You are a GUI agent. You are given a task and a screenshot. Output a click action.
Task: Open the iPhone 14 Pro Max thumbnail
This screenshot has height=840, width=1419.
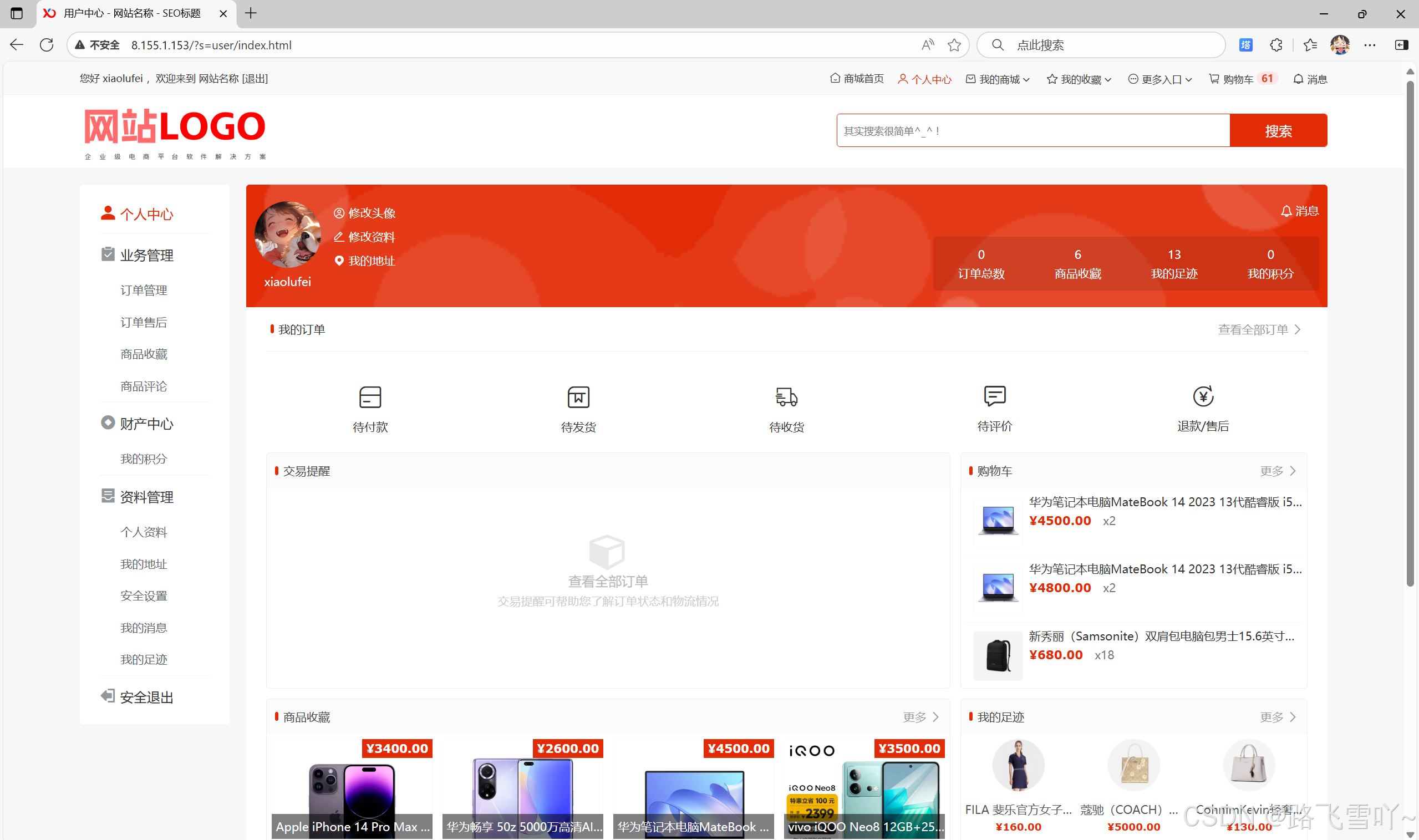[352, 790]
